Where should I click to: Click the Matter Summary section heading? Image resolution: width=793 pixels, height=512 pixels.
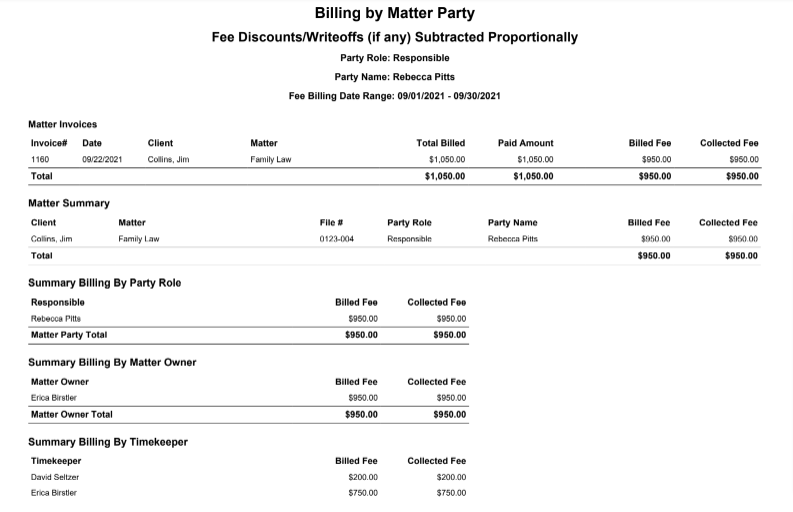[x=69, y=203]
